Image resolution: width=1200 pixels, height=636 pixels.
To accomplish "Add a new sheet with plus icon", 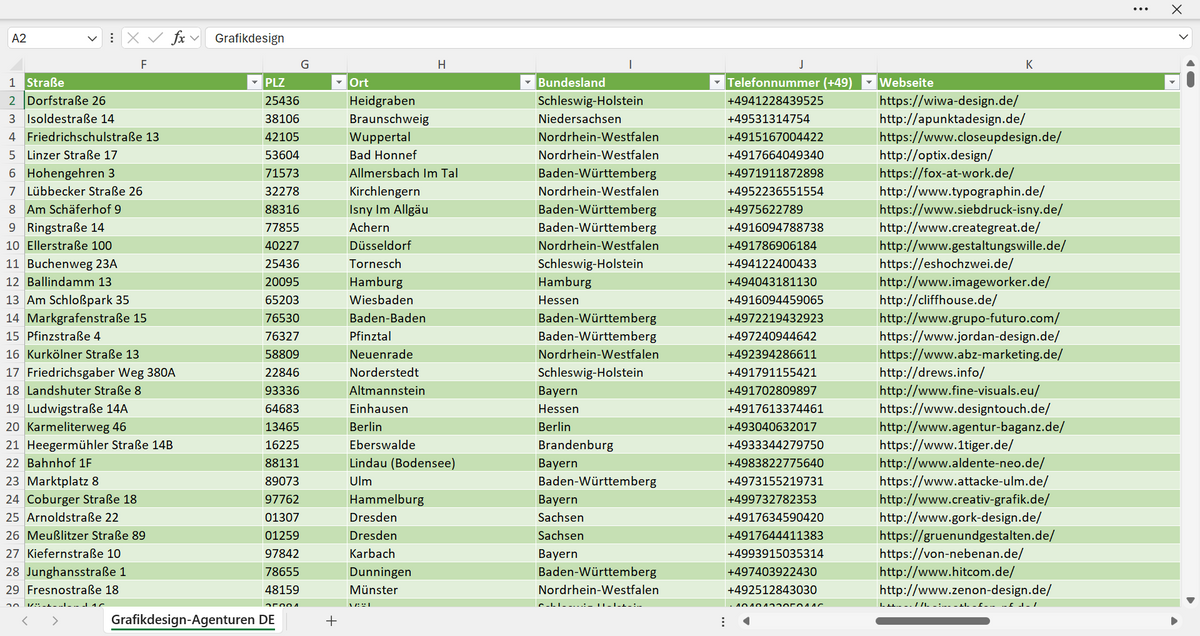I will (x=331, y=621).
